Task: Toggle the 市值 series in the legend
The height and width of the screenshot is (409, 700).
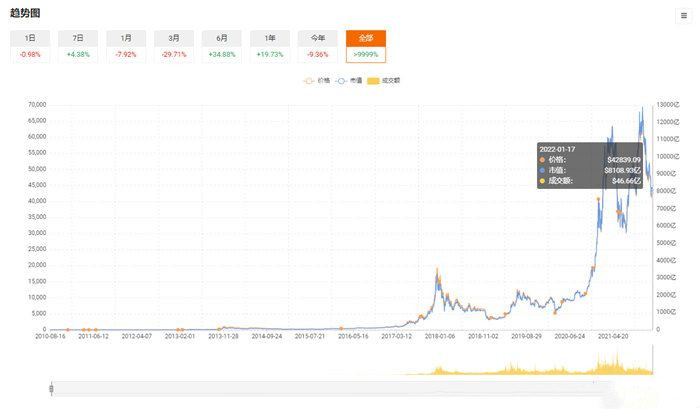Action: point(349,81)
